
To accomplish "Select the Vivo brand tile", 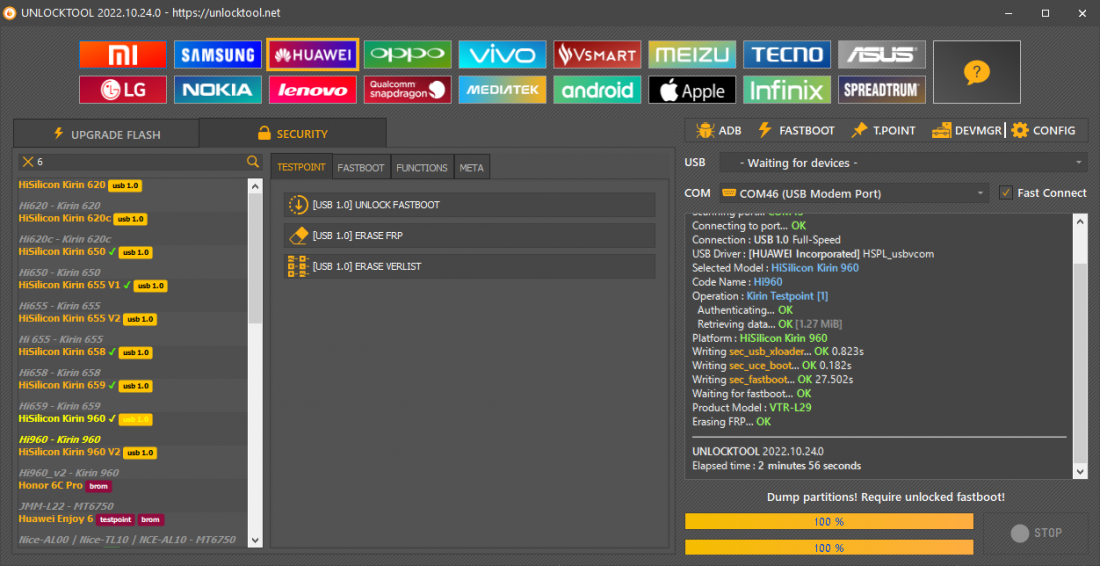I will (x=502, y=54).
